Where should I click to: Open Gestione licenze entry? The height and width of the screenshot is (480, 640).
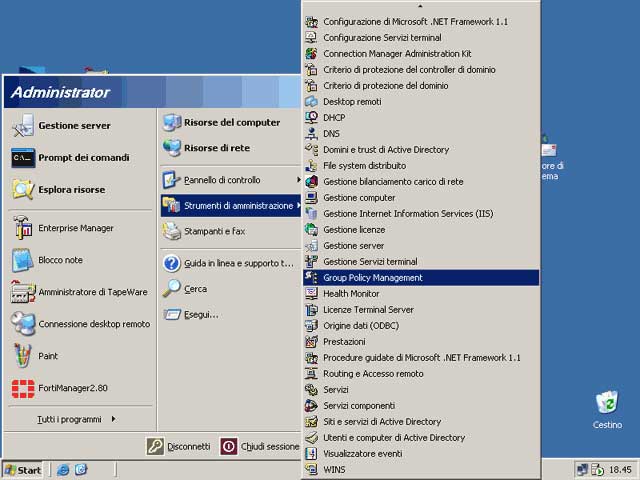(x=421, y=229)
